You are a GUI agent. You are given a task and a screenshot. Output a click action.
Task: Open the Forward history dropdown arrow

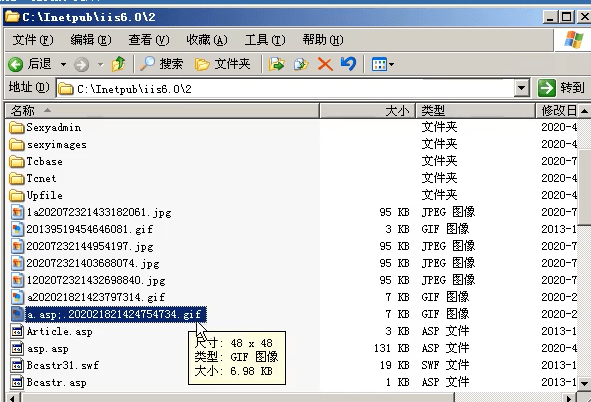[100, 65]
